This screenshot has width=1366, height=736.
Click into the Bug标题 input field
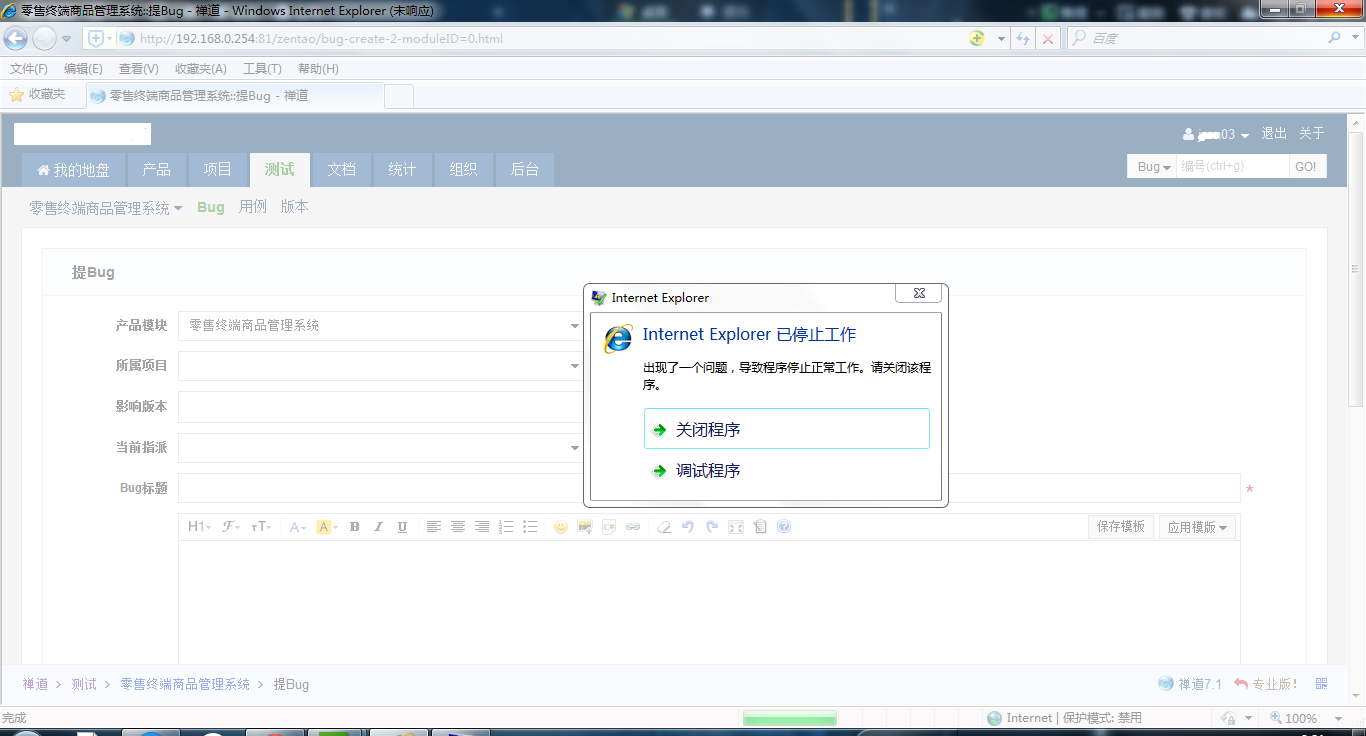(x=709, y=489)
